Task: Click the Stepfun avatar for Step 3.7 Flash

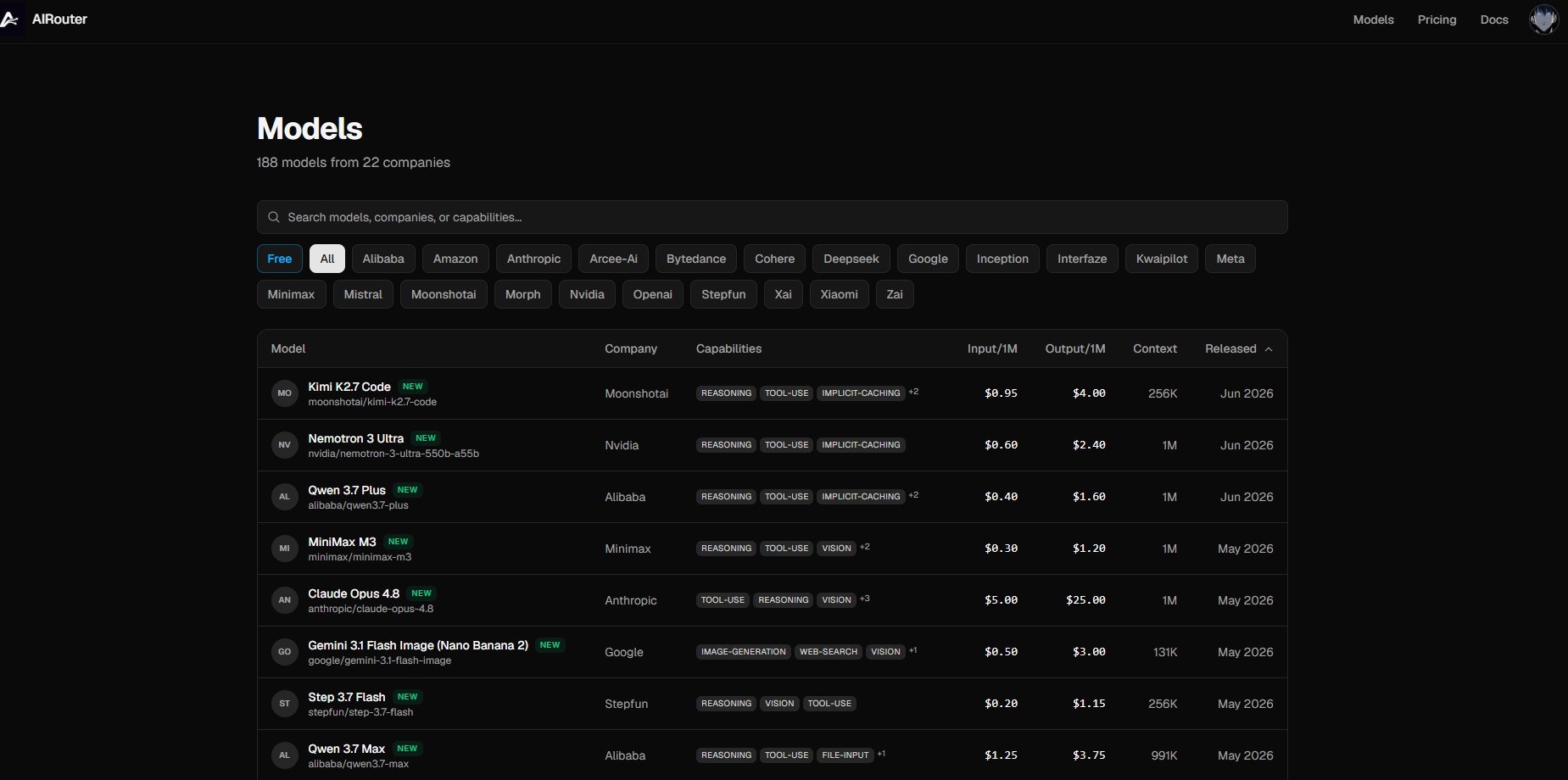Action: point(284,704)
